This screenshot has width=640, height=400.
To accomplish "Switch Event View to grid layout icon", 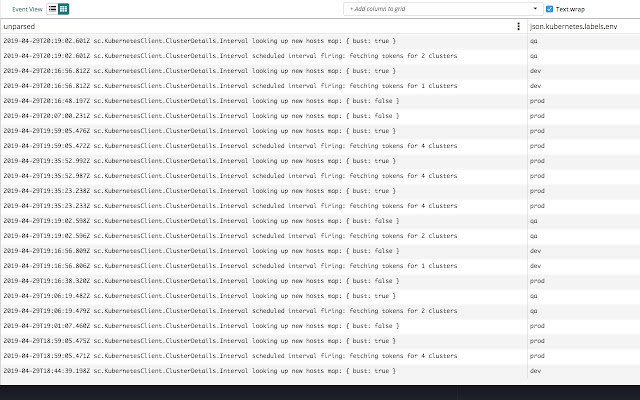I will point(63,9).
